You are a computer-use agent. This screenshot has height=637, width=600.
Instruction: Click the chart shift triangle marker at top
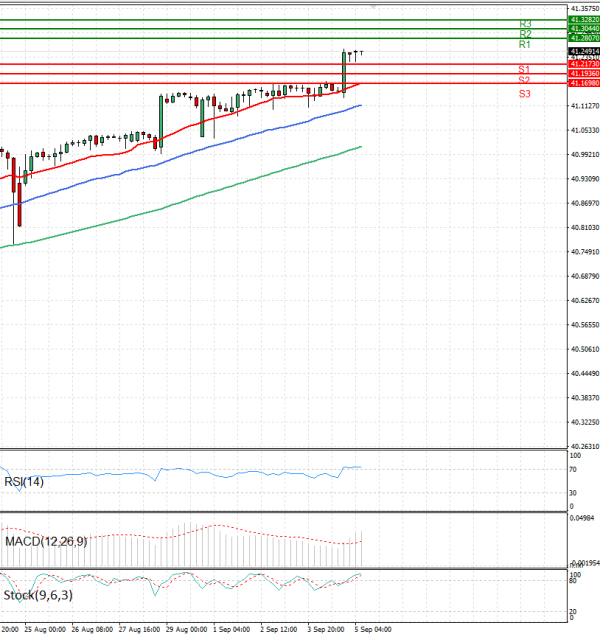pyautogui.click(x=373, y=7)
